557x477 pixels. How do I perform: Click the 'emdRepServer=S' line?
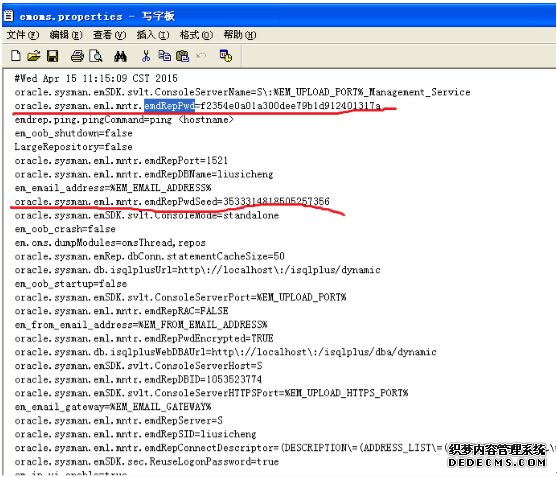pos(118,420)
